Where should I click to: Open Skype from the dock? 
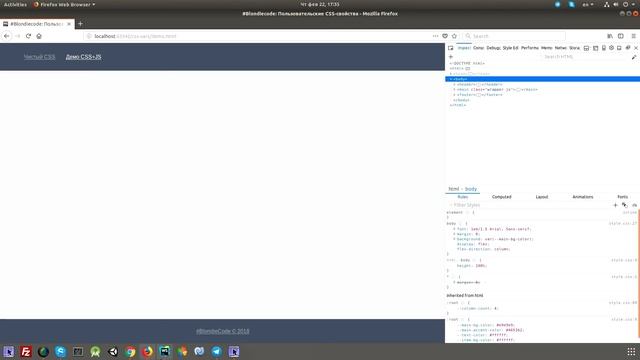pyautogui.click(x=60, y=351)
